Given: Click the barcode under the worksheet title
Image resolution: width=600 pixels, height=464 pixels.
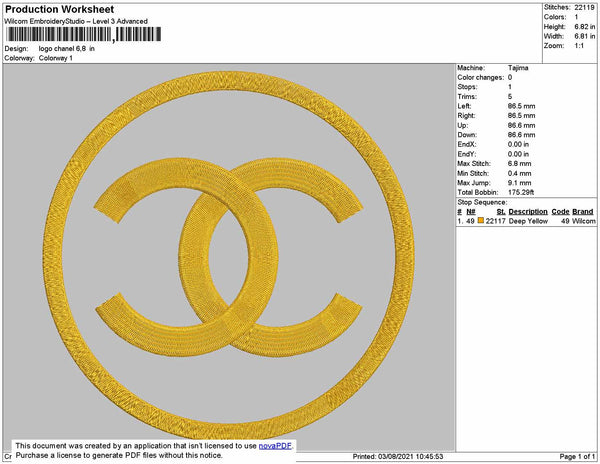Looking at the screenshot, I should click(x=83, y=34).
